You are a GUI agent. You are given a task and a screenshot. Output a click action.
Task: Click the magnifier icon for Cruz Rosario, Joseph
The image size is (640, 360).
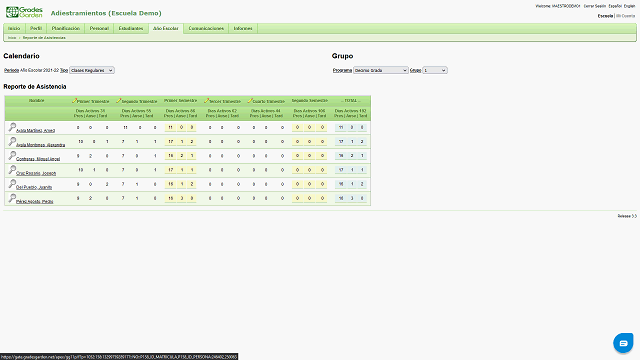(12, 170)
